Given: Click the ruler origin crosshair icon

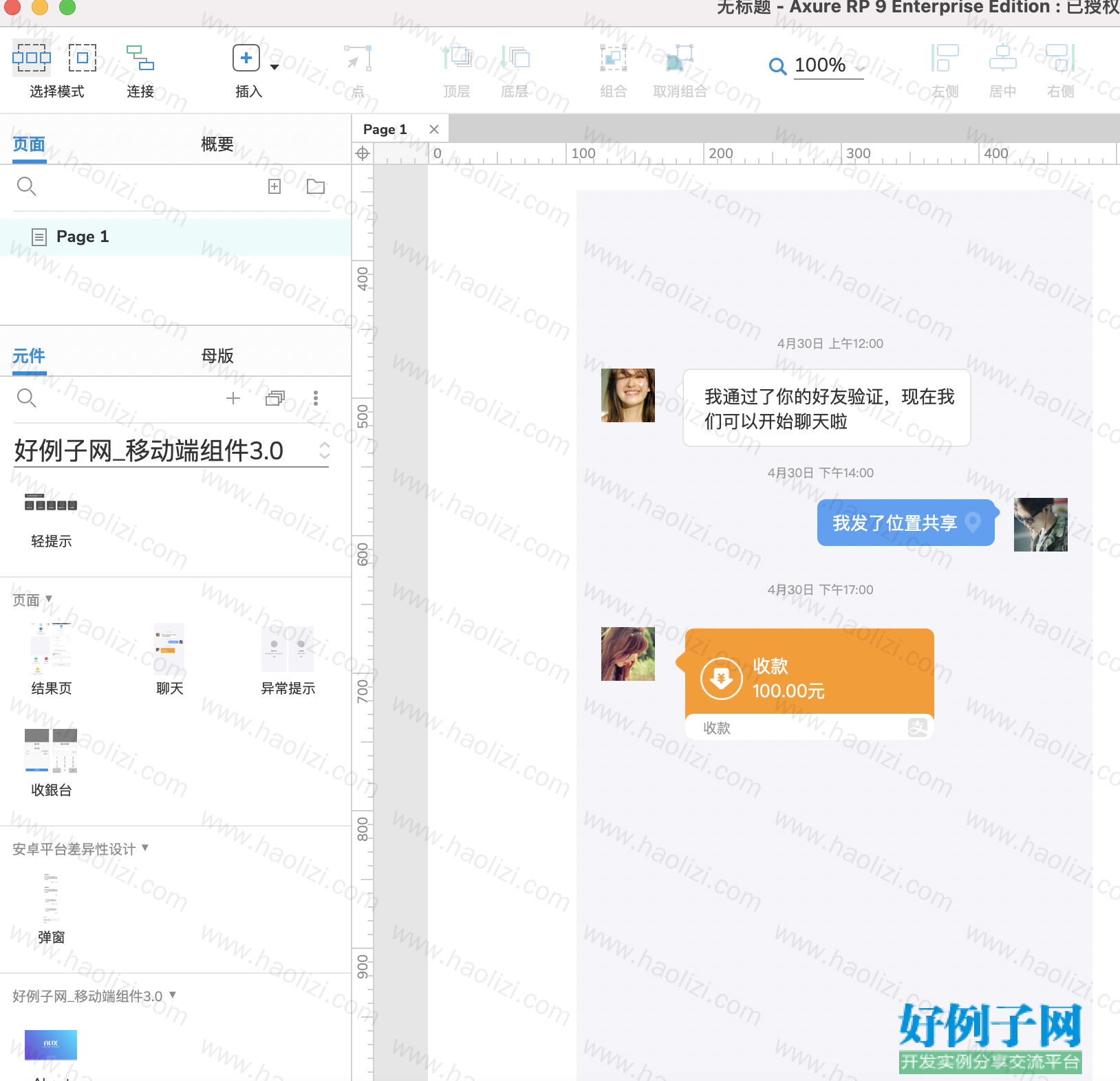Looking at the screenshot, I should click(363, 153).
